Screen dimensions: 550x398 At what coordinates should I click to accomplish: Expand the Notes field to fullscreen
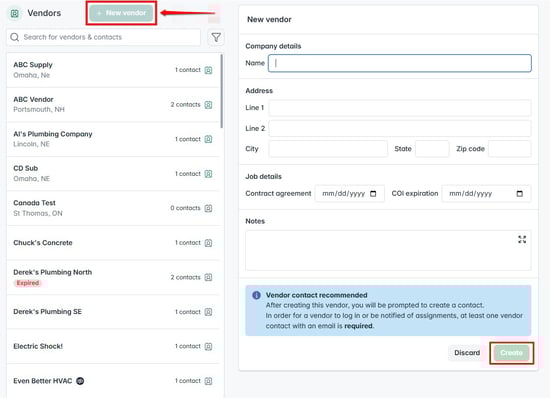coord(522,240)
